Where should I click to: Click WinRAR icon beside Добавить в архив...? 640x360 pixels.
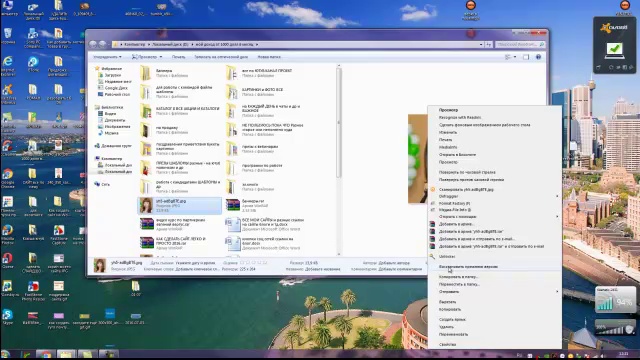(433, 224)
